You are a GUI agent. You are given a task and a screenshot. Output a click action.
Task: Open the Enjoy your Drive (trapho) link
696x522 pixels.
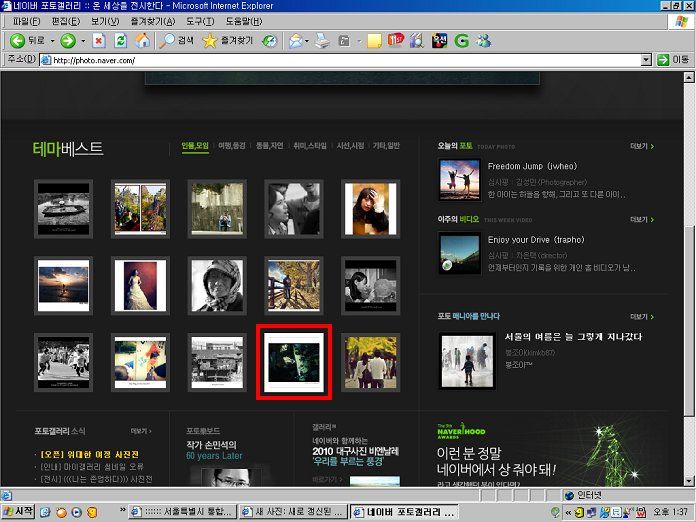pos(536,240)
